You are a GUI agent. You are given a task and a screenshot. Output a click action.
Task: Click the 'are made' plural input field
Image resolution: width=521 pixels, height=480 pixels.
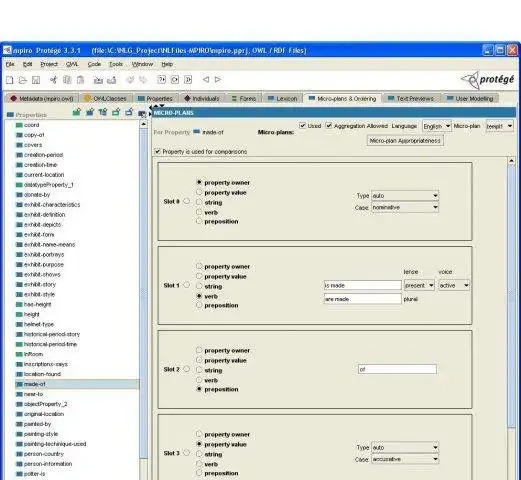point(363,299)
